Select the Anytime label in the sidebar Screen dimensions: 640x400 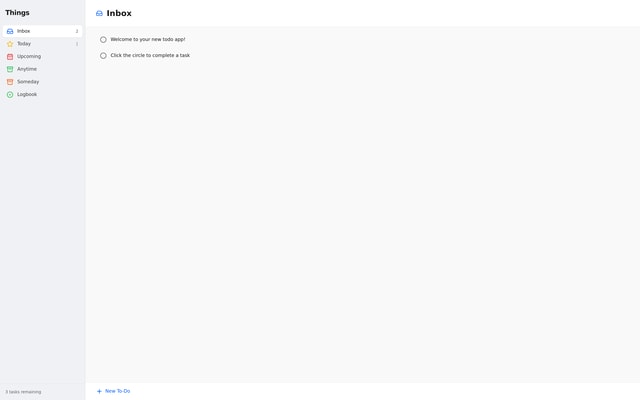(x=27, y=69)
